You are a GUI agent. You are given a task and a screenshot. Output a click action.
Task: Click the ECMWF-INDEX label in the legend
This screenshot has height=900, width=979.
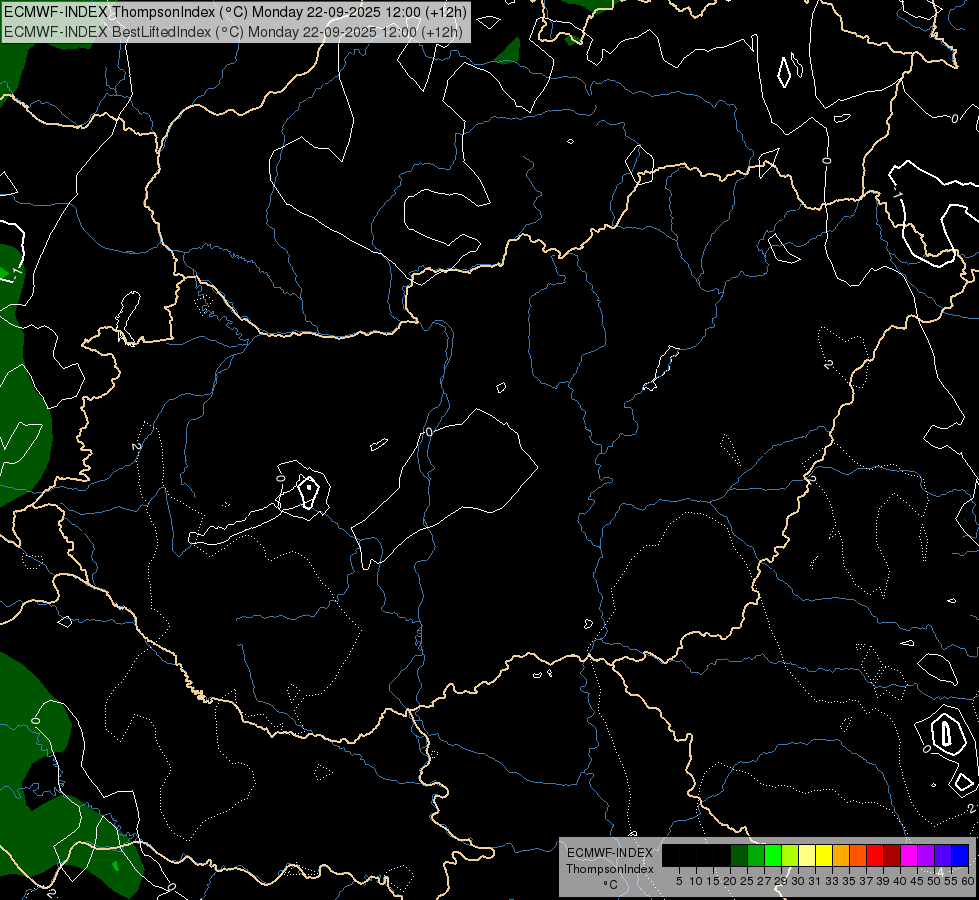click(x=610, y=853)
